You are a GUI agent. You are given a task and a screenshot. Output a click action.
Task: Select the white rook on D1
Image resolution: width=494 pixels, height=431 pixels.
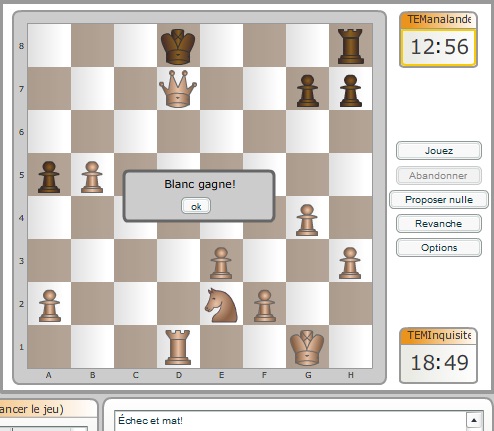click(x=178, y=347)
